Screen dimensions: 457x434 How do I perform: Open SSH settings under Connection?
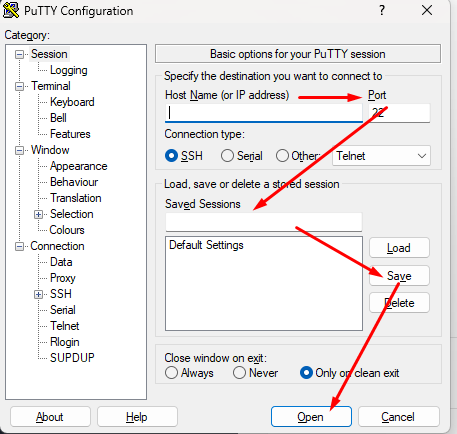tap(61, 294)
